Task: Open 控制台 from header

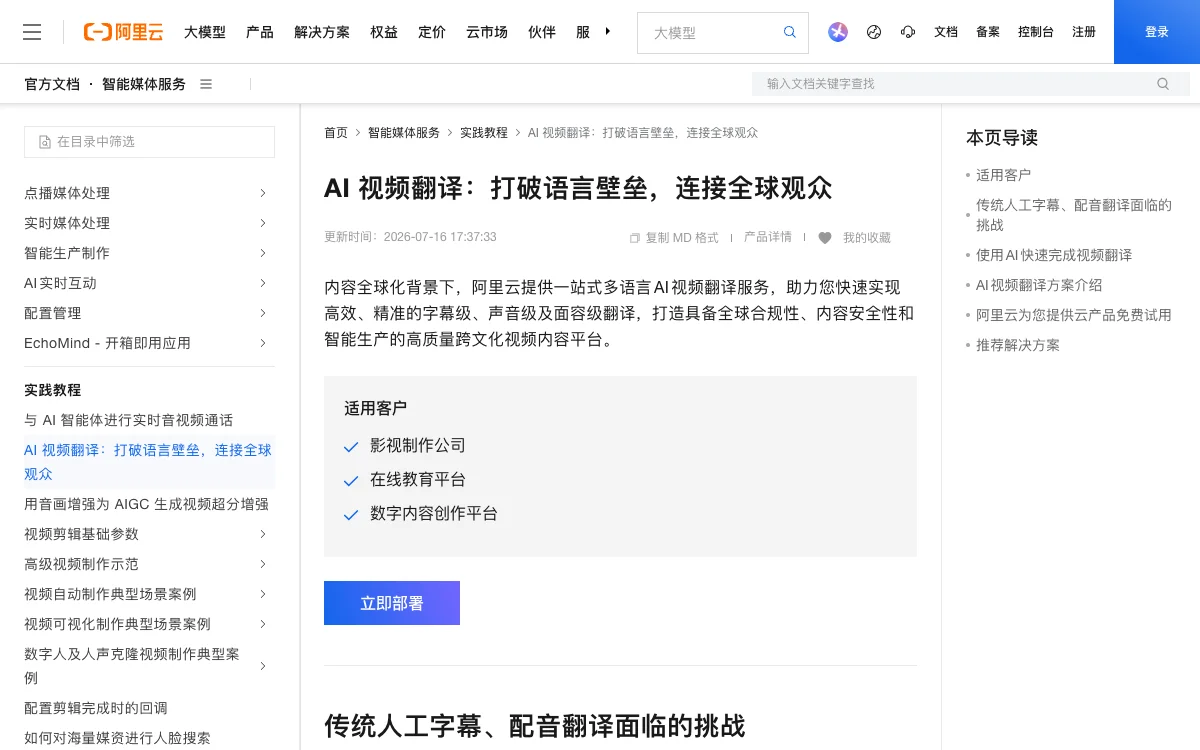Action: point(1036,32)
